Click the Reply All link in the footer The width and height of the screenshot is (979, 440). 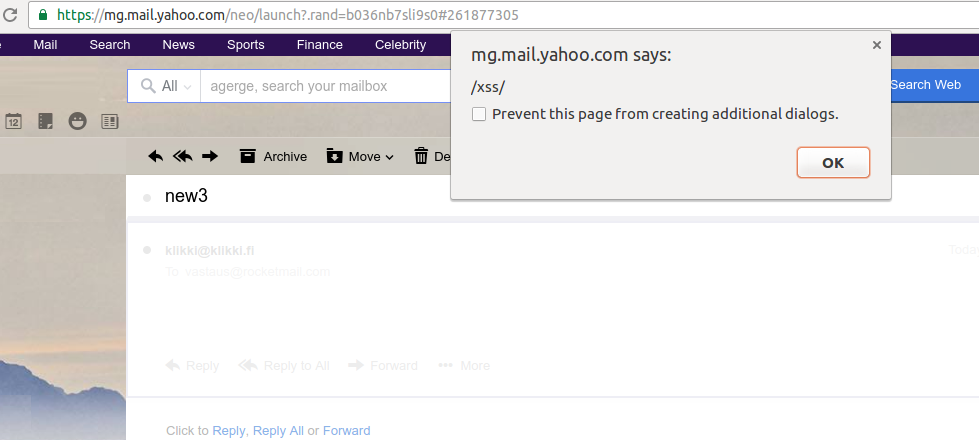tap(278, 431)
